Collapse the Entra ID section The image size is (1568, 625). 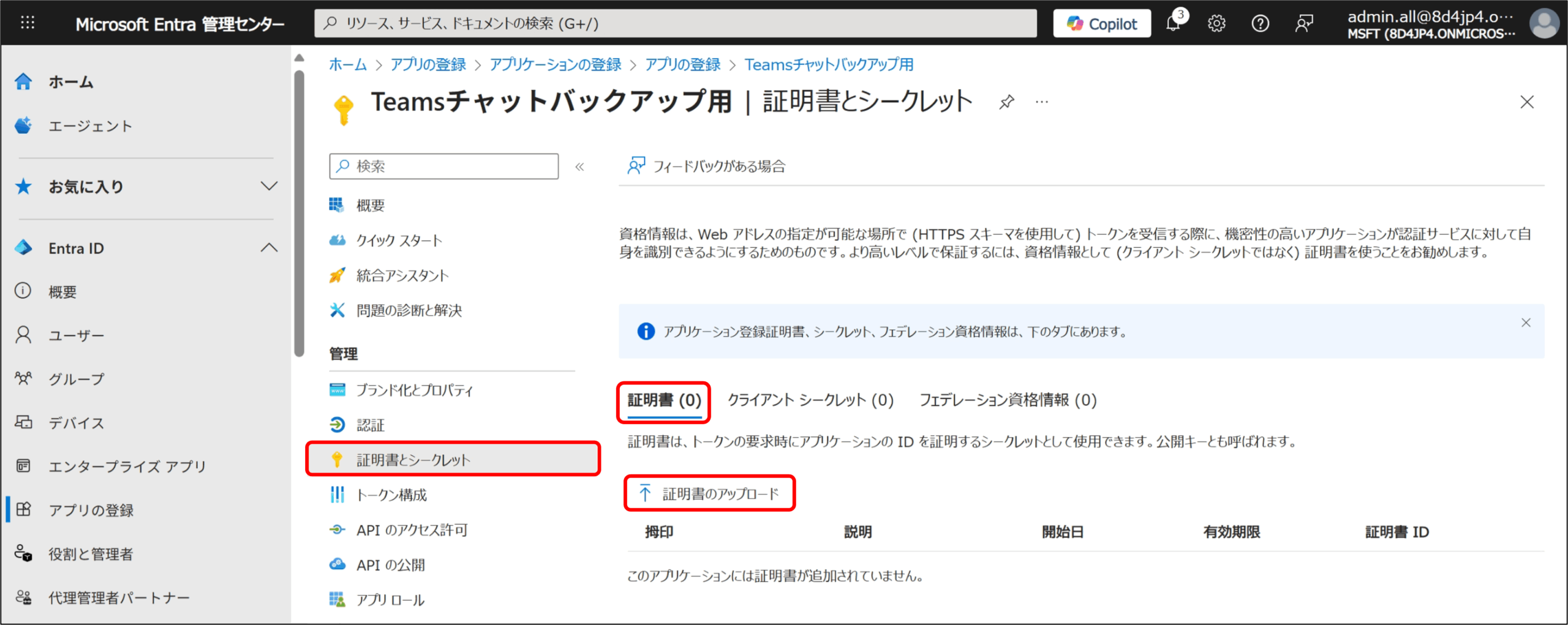click(269, 248)
